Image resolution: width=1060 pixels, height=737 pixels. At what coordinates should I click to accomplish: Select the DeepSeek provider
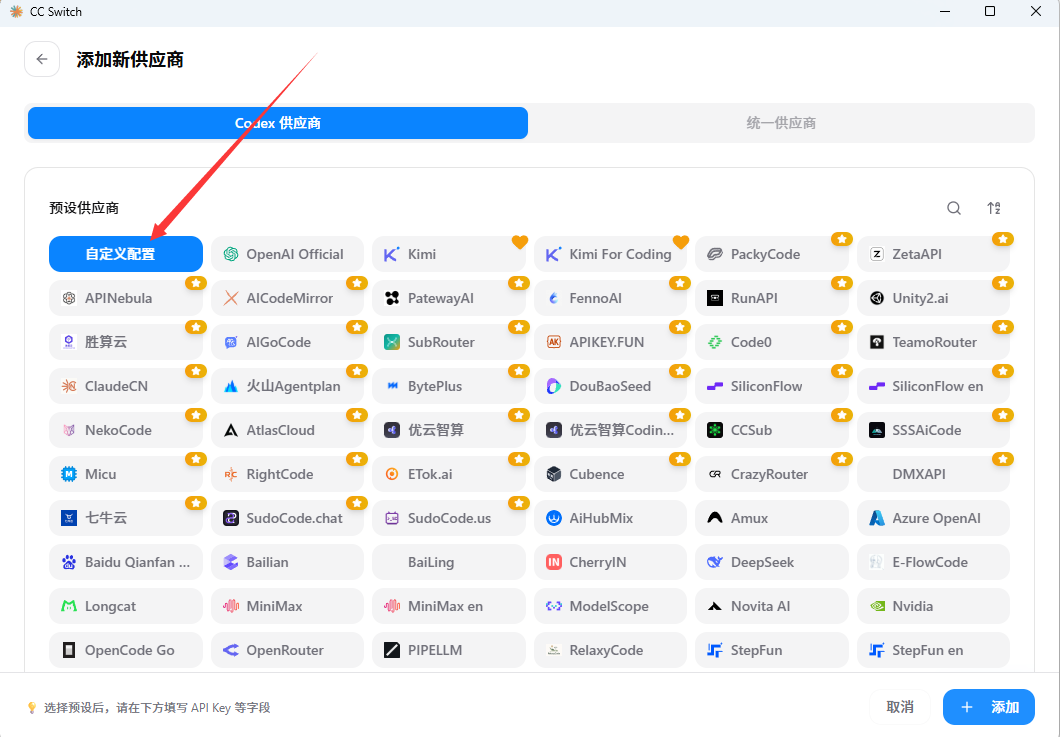(772, 562)
